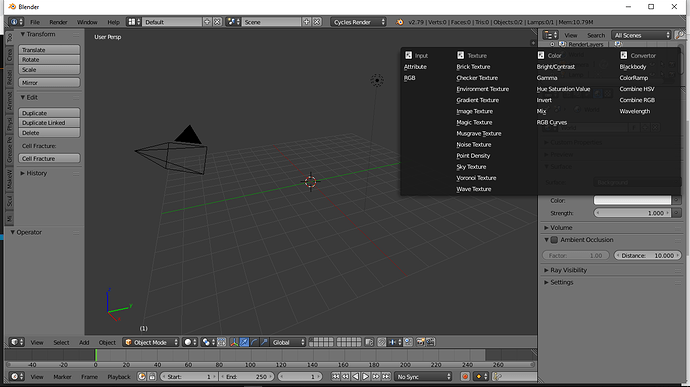The height and width of the screenshot is (387, 690).
Task: Toggle the Ambient Occlusion checkbox
Action: [x=554, y=240]
